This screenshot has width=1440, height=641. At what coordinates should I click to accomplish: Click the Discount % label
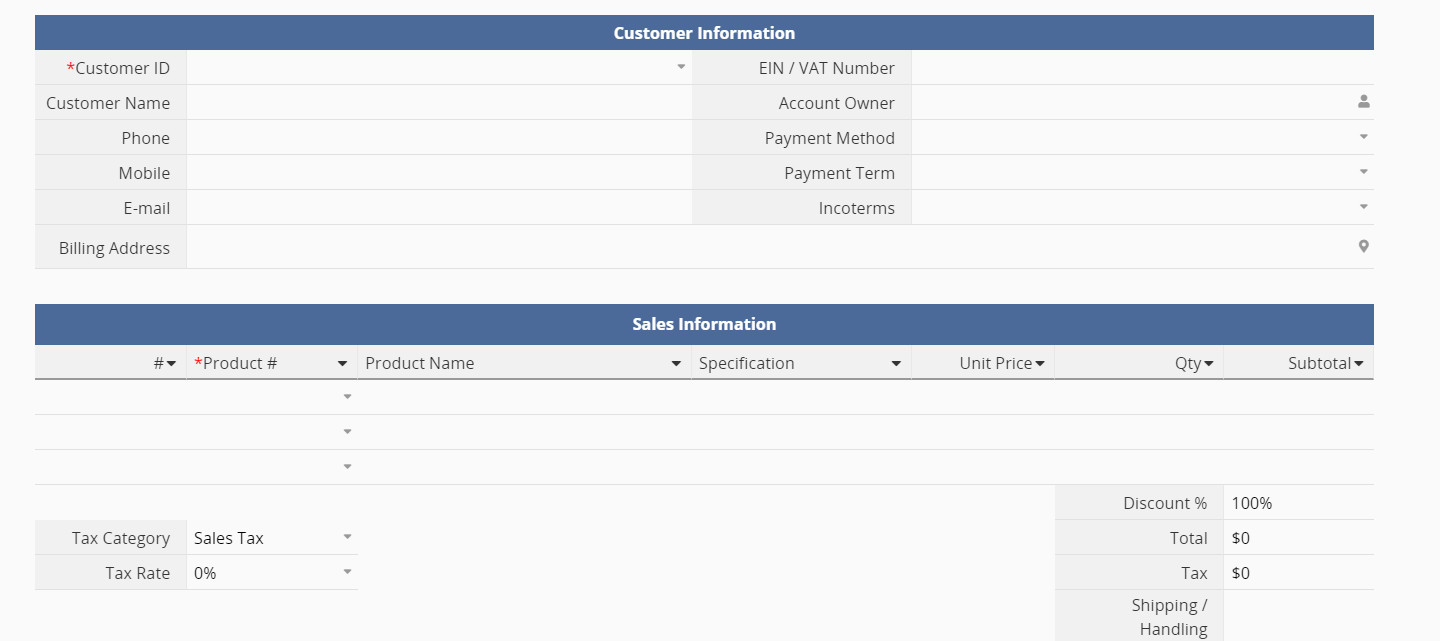(1165, 503)
